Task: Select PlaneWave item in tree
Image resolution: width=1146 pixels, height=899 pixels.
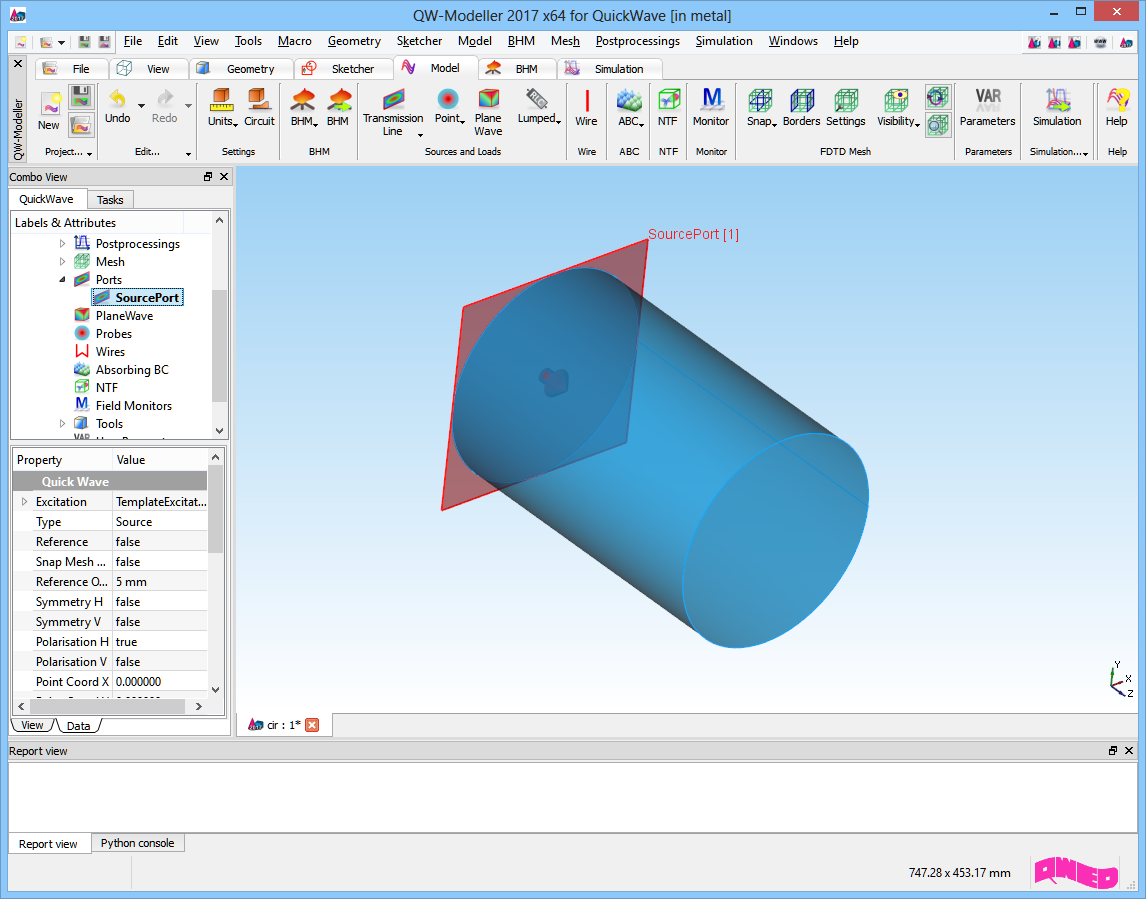Action: point(124,316)
